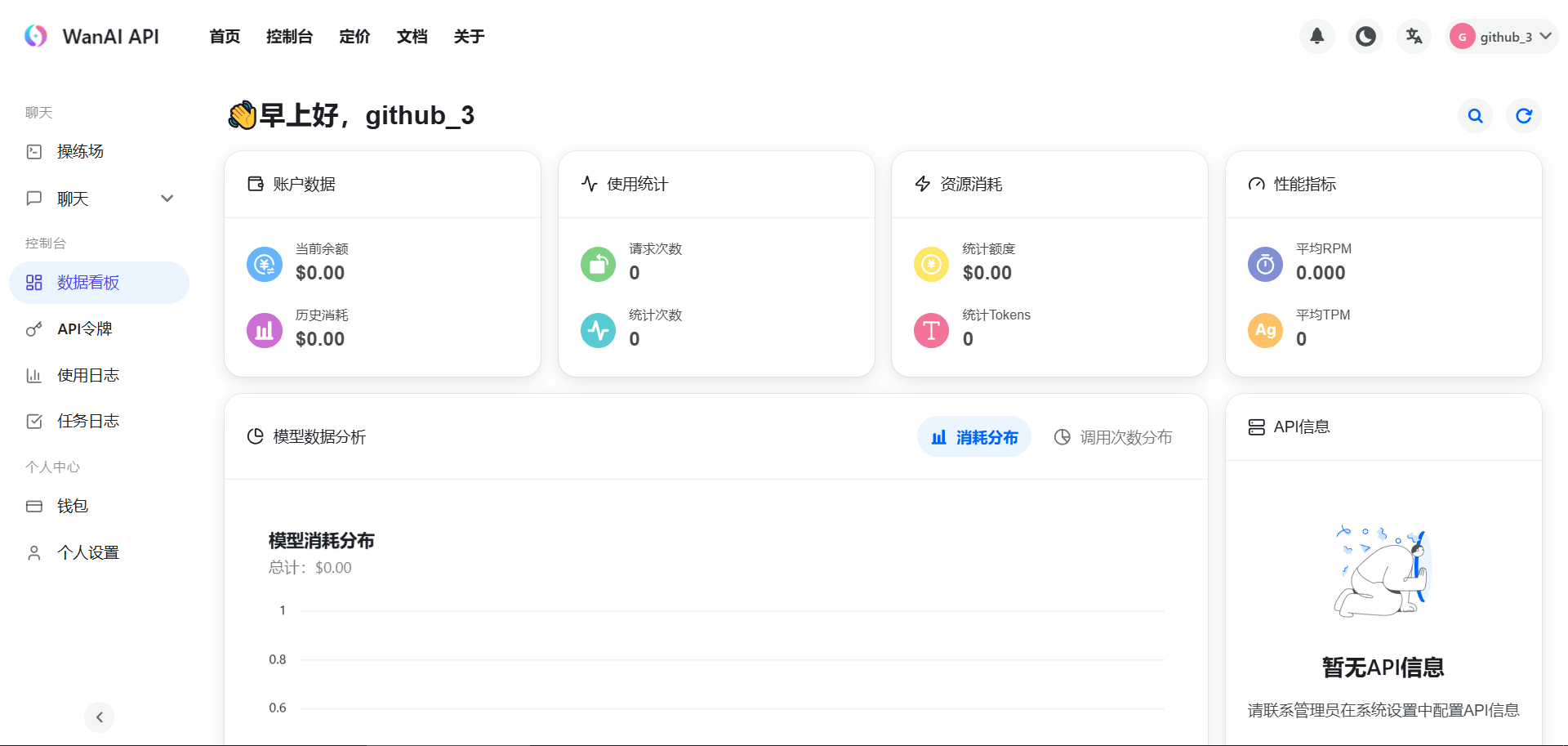Expand the 聊天 sidebar section
The image size is (1568, 746).
(x=73, y=198)
